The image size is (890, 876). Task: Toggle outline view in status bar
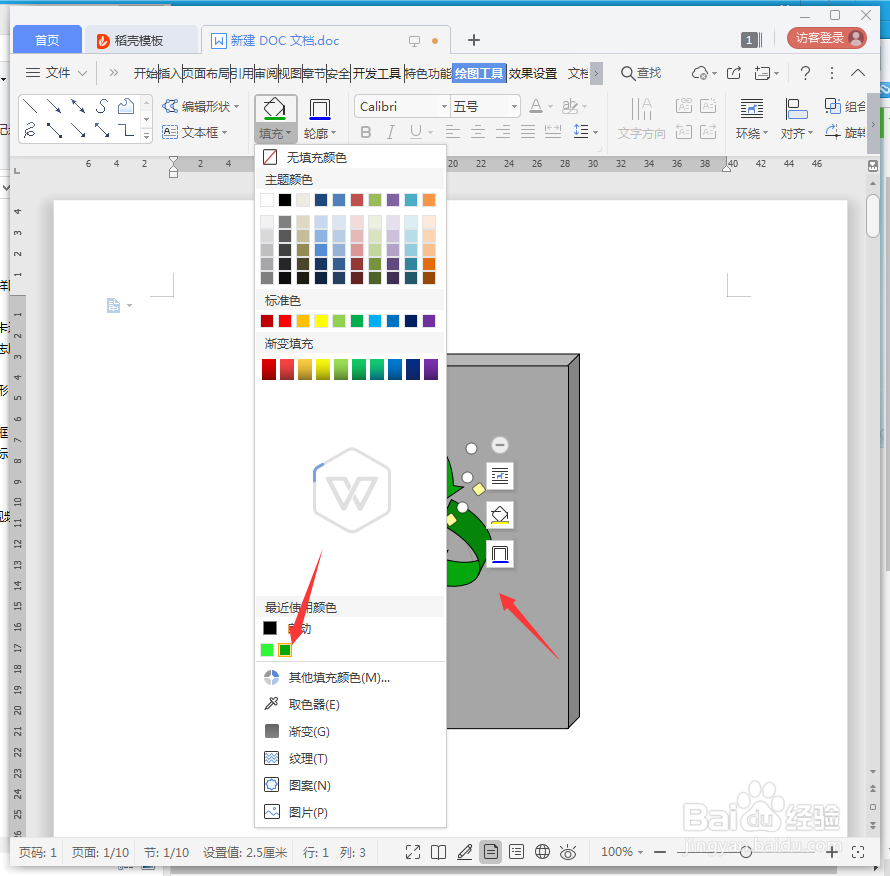pyautogui.click(x=517, y=852)
